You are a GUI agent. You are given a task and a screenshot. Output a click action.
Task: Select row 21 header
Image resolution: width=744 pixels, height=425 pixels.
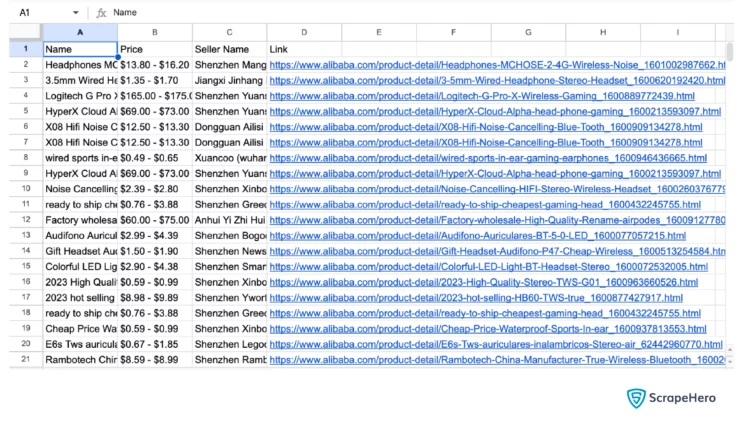coord(26,359)
